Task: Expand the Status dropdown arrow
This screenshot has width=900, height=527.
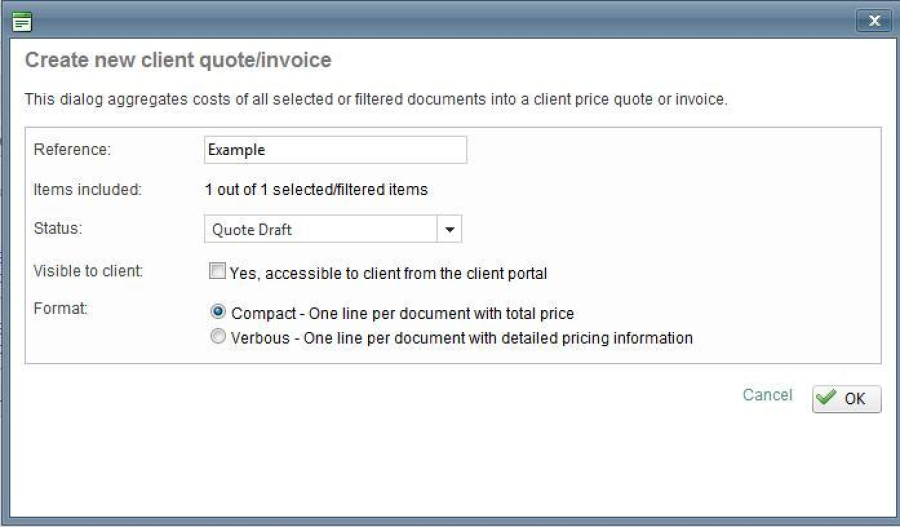Action: (x=449, y=230)
